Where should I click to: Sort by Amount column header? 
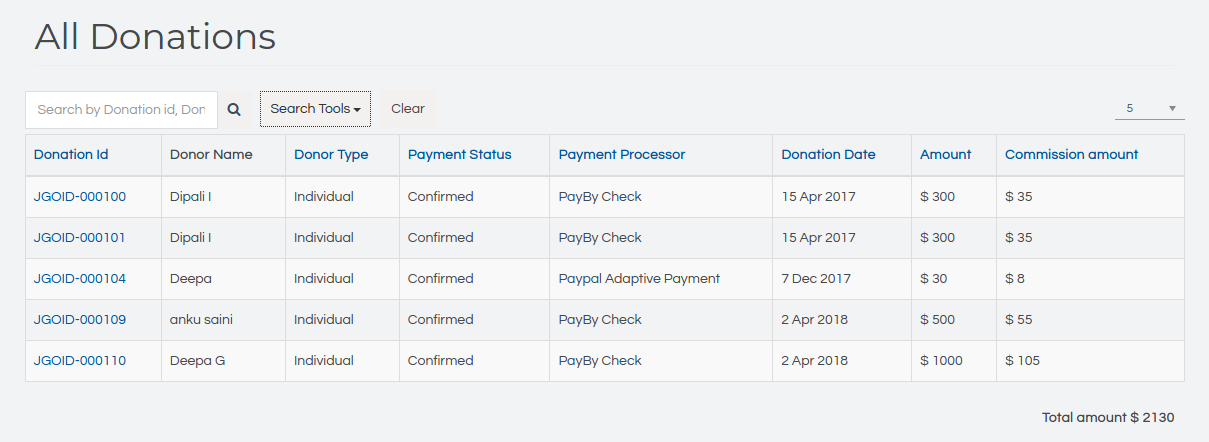tap(945, 155)
